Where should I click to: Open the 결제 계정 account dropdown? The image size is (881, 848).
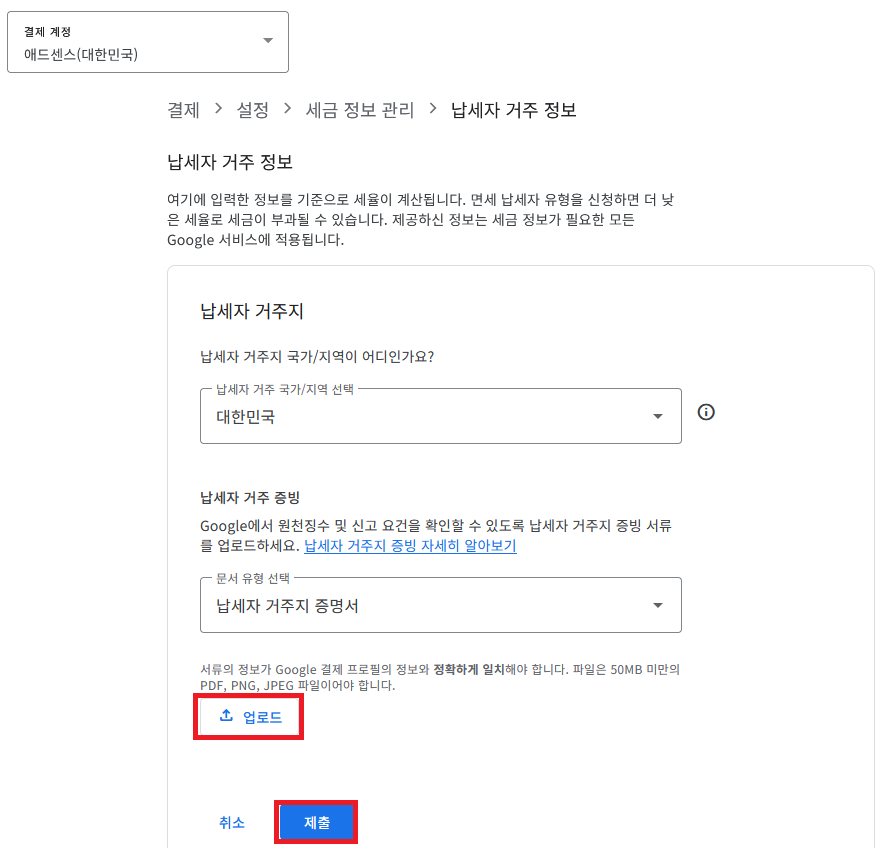[148, 42]
